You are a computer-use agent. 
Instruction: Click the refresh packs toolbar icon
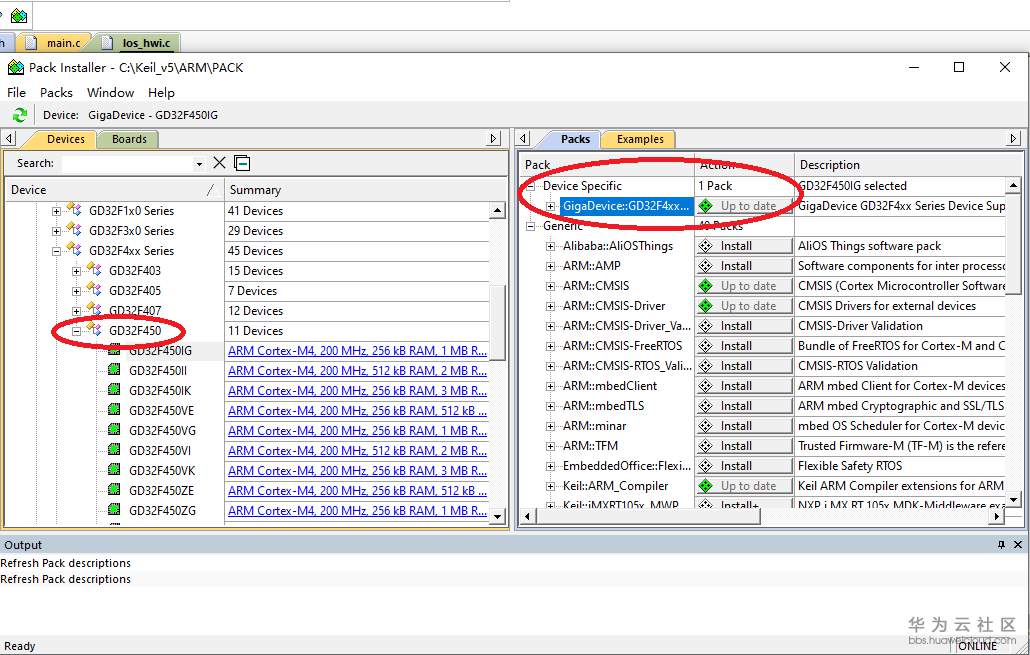pyautogui.click(x=20, y=115)
